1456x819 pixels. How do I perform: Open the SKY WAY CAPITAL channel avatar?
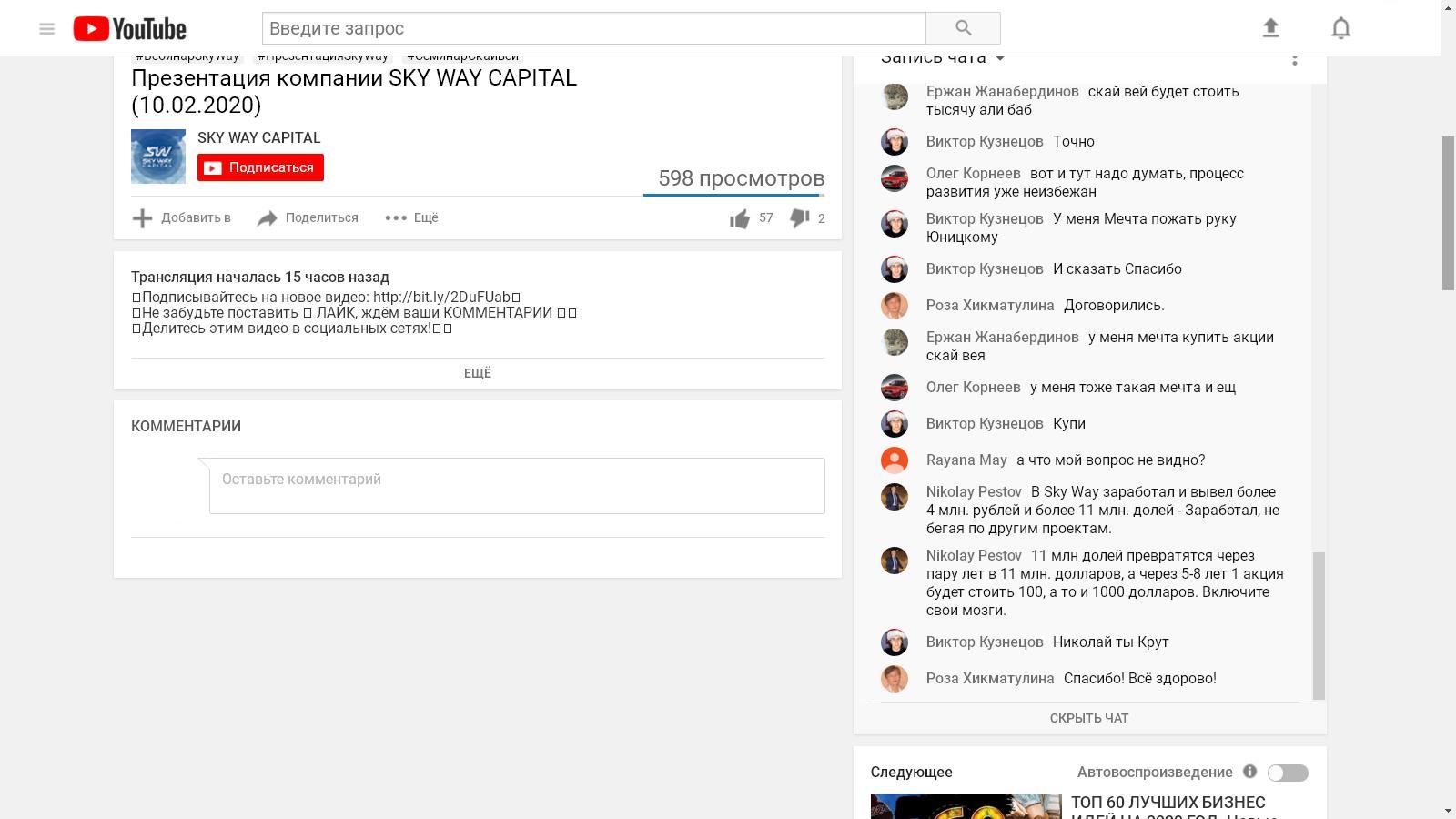(158, 157)
